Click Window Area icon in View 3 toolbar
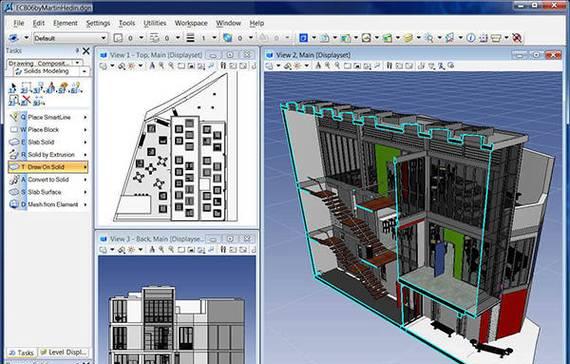Image resolution: width=570 pixels, height=364 pixels. [181, 249]
